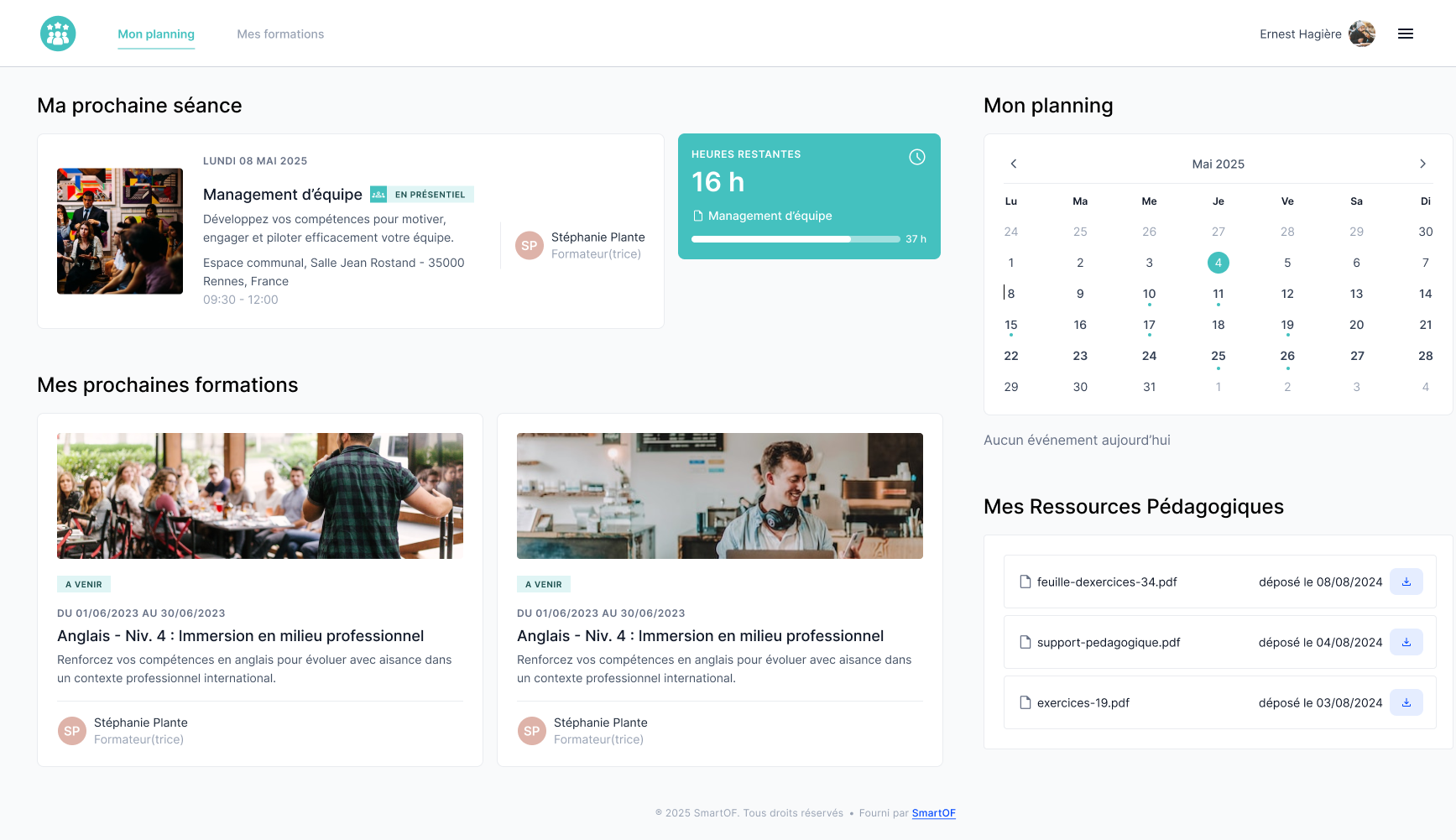Open the man with headphones training thumbnail
1456x840 pixels.
coord(720,496)
